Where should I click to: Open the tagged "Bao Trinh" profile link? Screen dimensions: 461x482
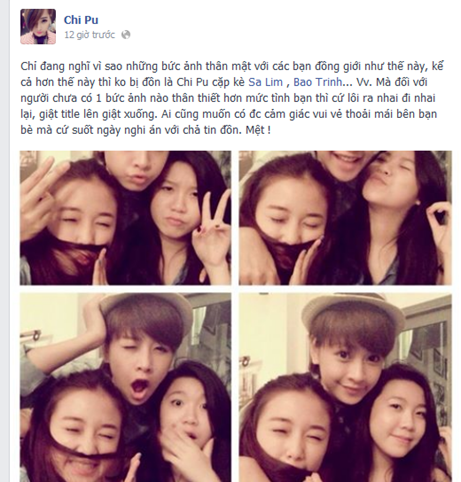point(318,82)
